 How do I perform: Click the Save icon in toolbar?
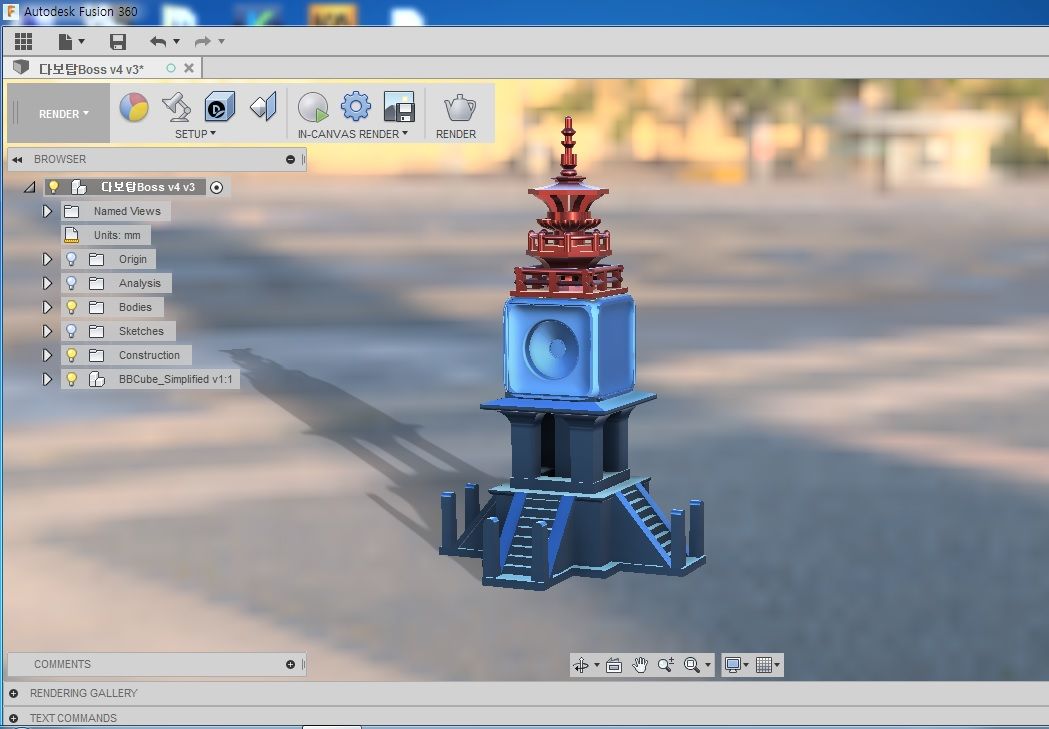coord(118,42)
